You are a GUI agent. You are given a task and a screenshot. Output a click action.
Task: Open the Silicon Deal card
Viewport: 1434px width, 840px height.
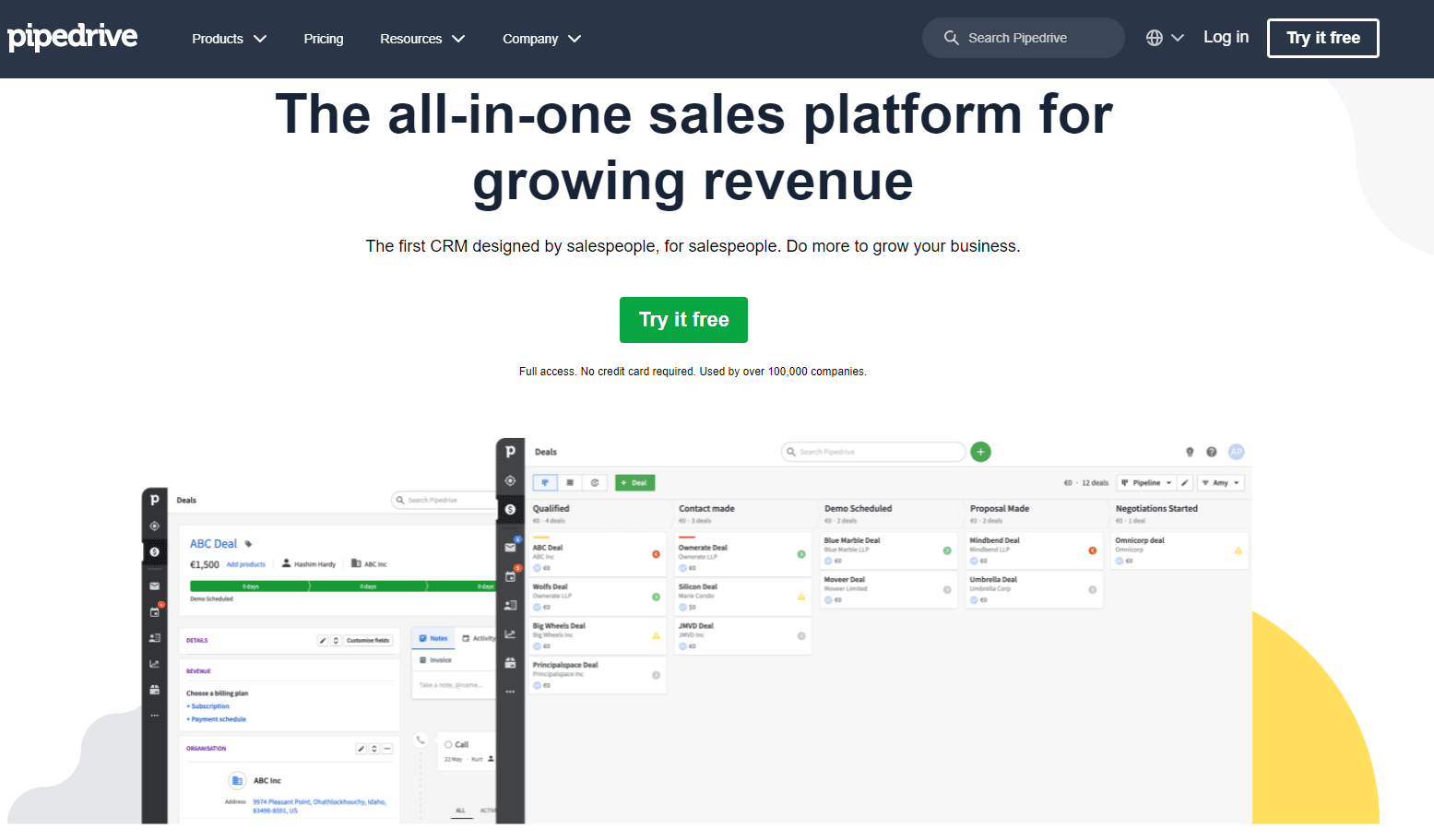coord(742,597)
